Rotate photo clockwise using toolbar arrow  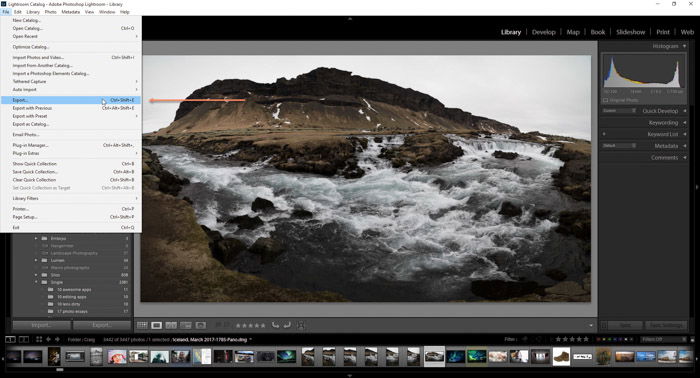pos(287,325)
